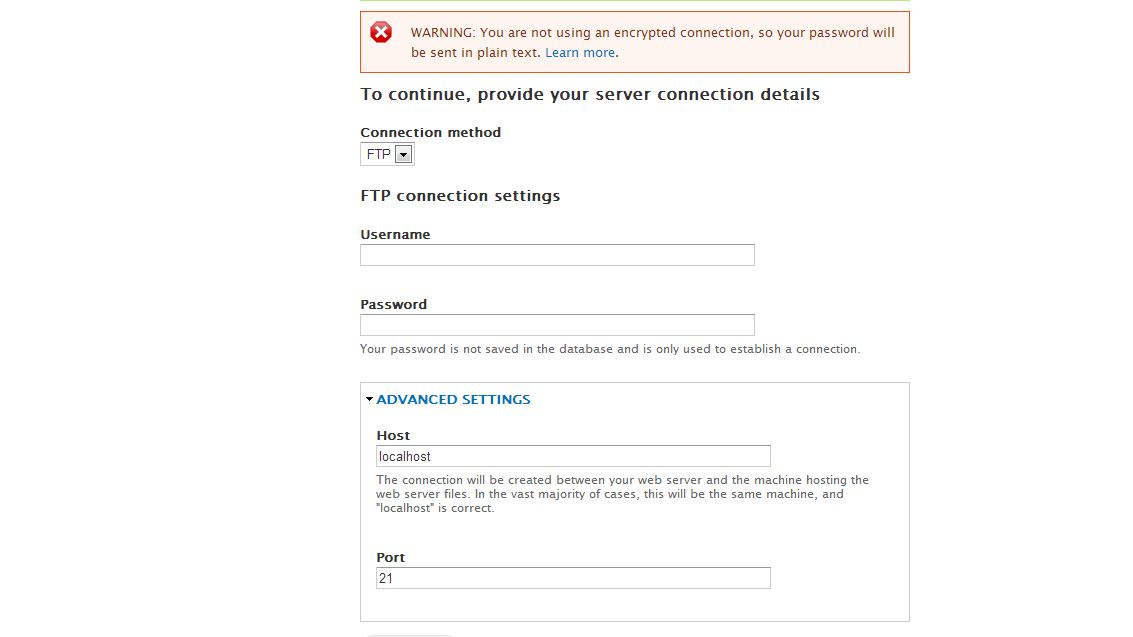Click the Password label
Screen dimensions: 1133x637
point(394,305)
